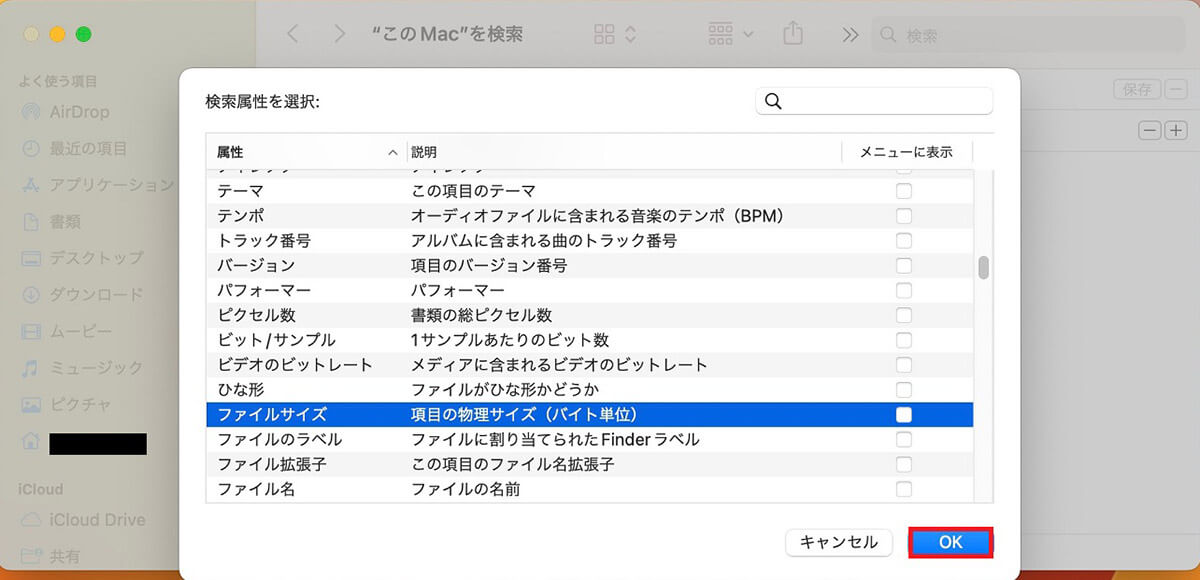Open Finder grouping options dropdown

731,34
